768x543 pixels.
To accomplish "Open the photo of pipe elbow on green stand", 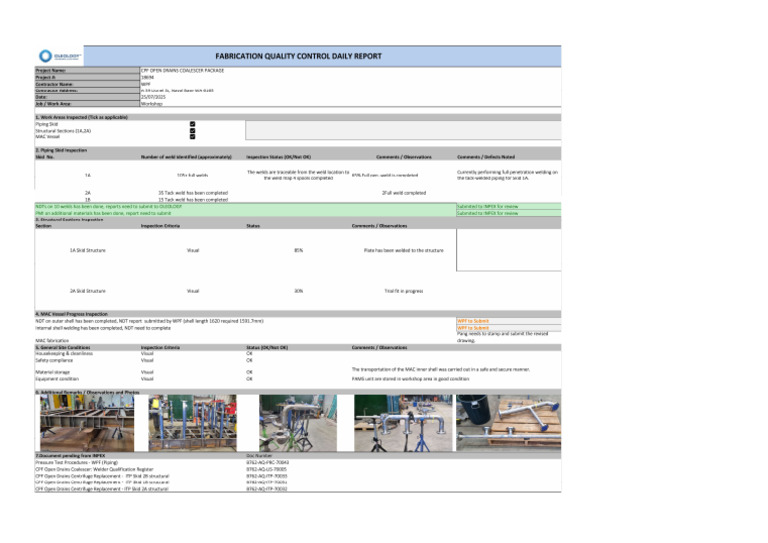I will [298, 423].
